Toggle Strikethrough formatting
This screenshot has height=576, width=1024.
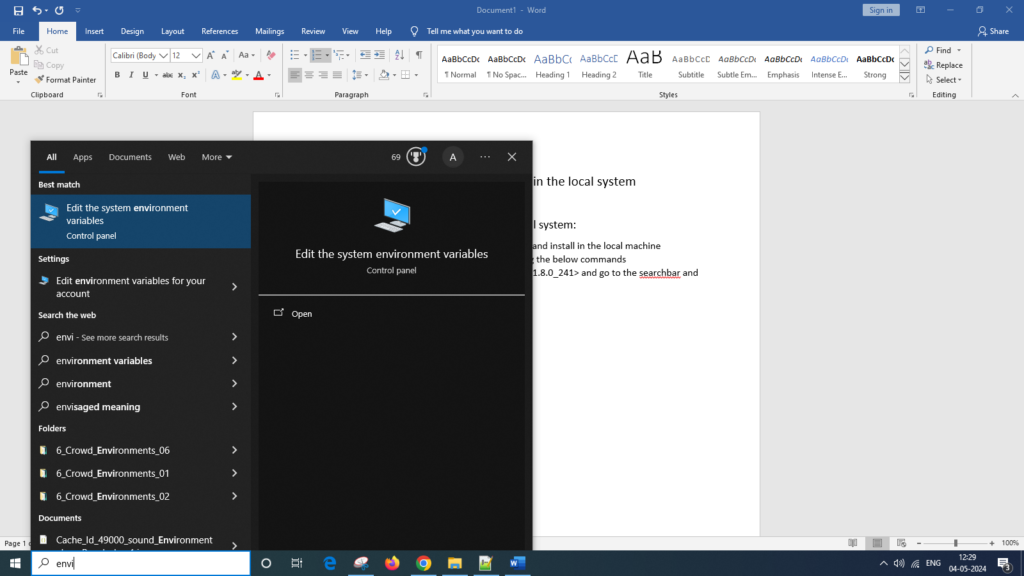pyautogui.click(x=167, y=75)
